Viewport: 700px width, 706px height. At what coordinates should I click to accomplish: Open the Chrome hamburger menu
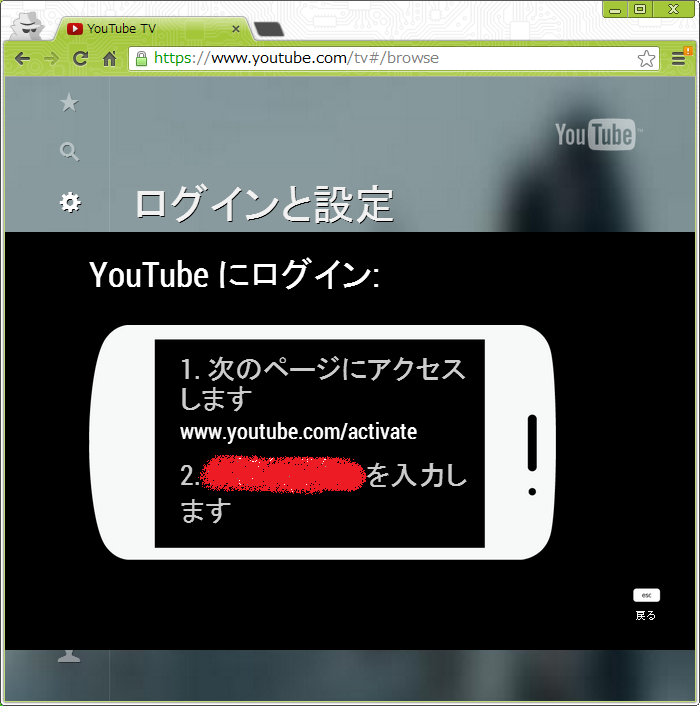[x=678, y=59]
